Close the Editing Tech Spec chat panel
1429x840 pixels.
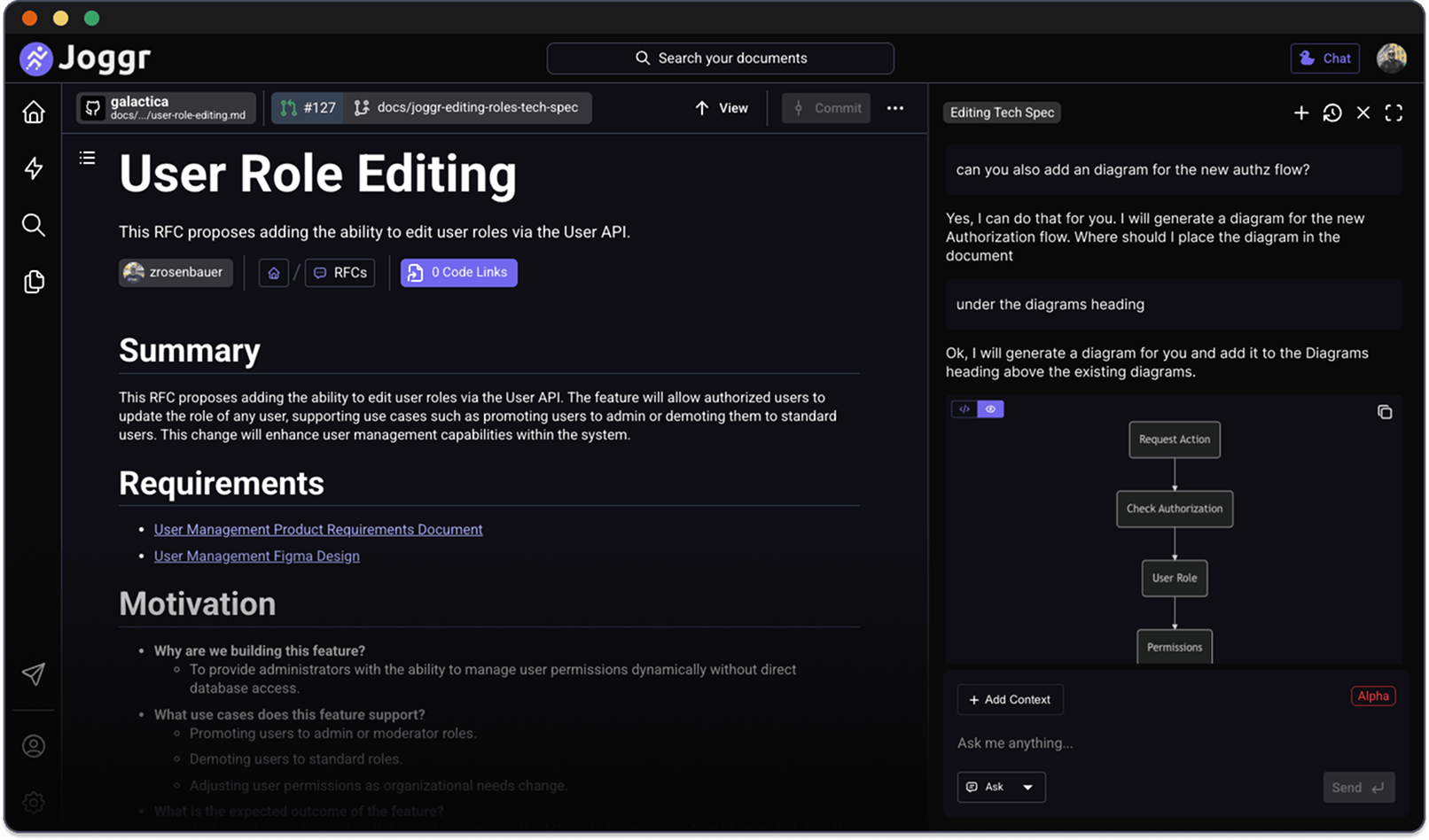coord(1363,113)
